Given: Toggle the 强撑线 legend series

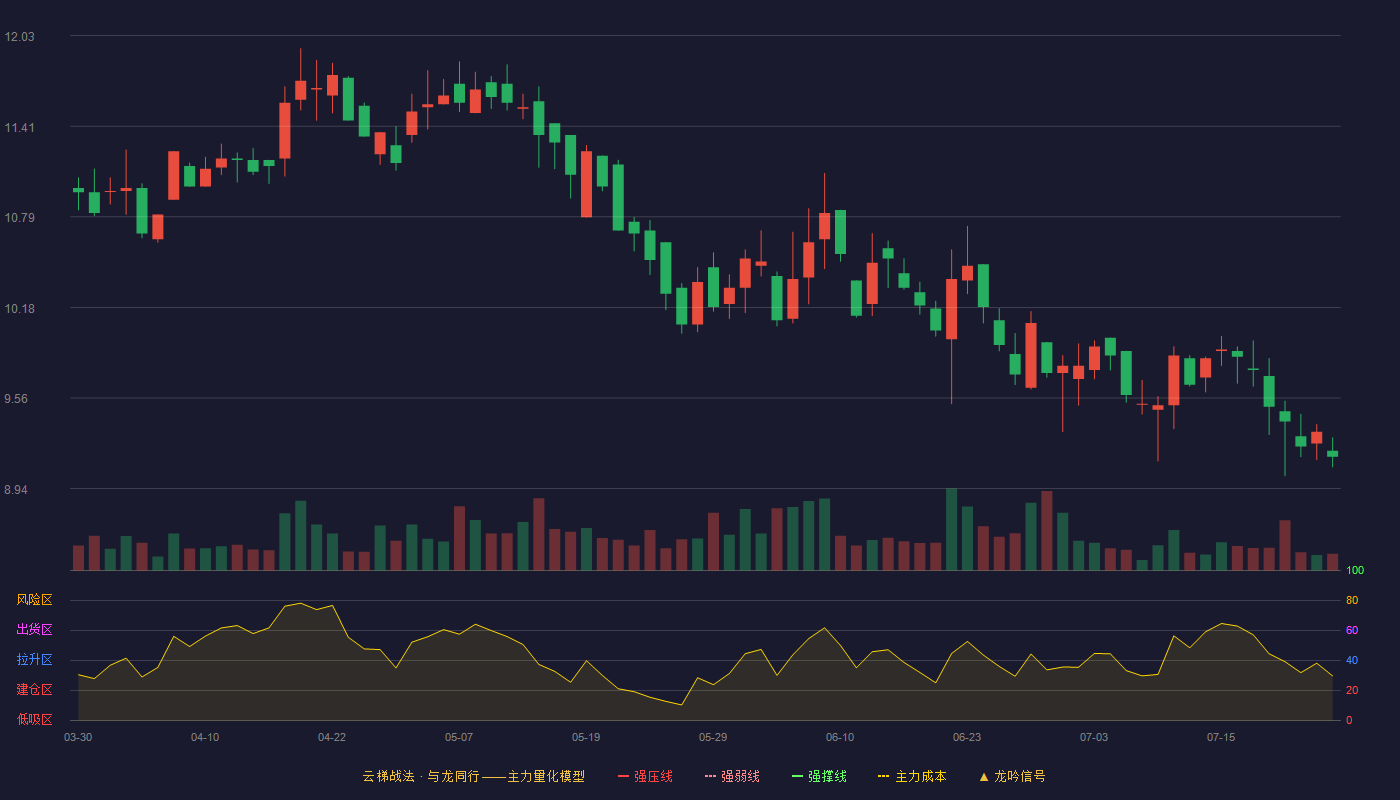Looking at the screenshot, I should 819,776.
